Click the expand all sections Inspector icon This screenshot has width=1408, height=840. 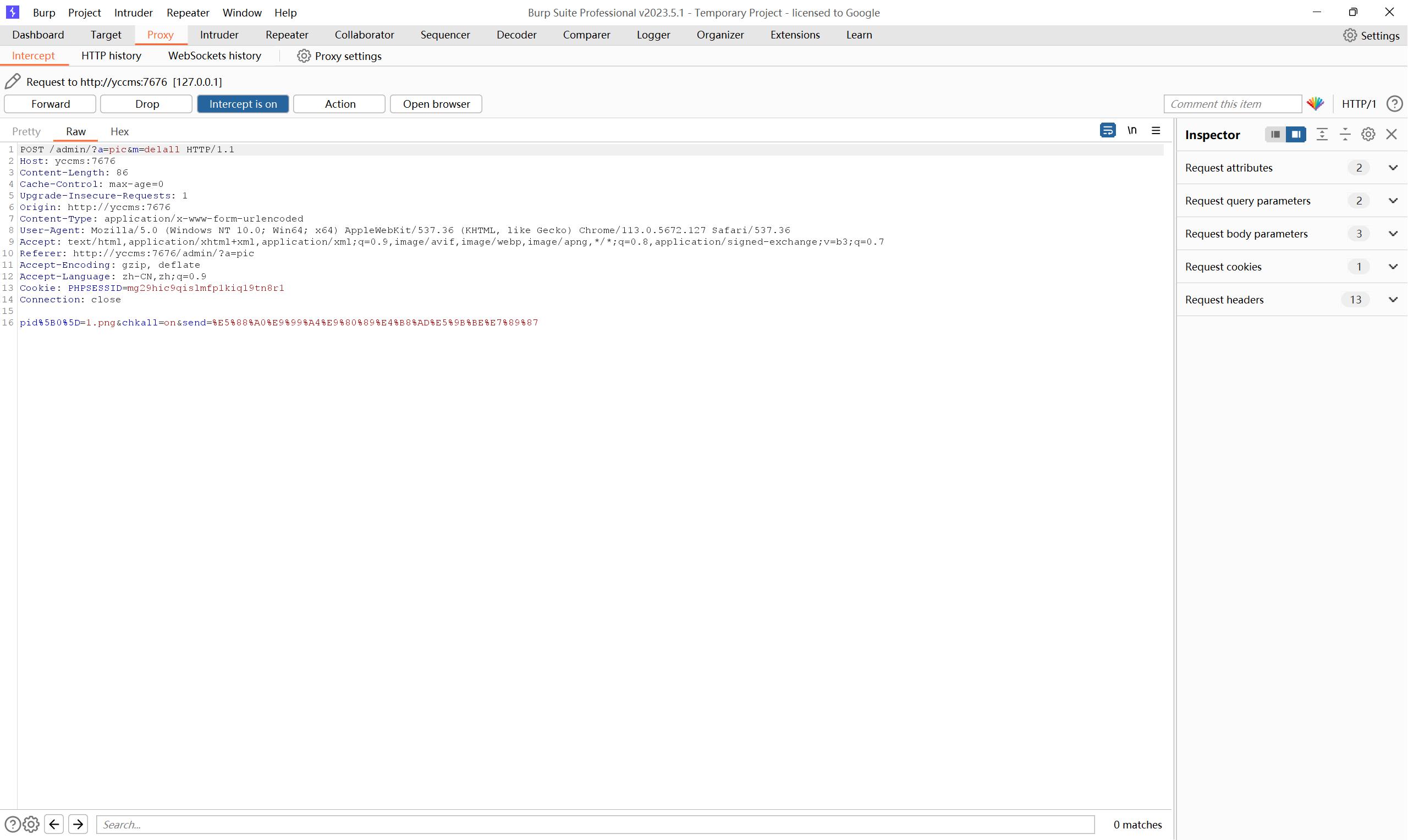click(1322, 135)
